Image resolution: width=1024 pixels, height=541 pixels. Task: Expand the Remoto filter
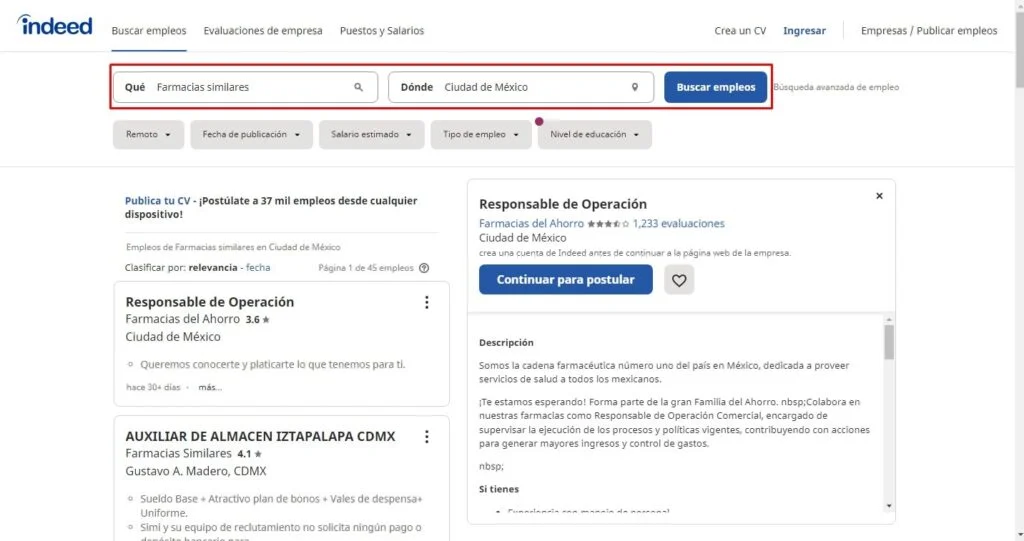coord(148,135)
